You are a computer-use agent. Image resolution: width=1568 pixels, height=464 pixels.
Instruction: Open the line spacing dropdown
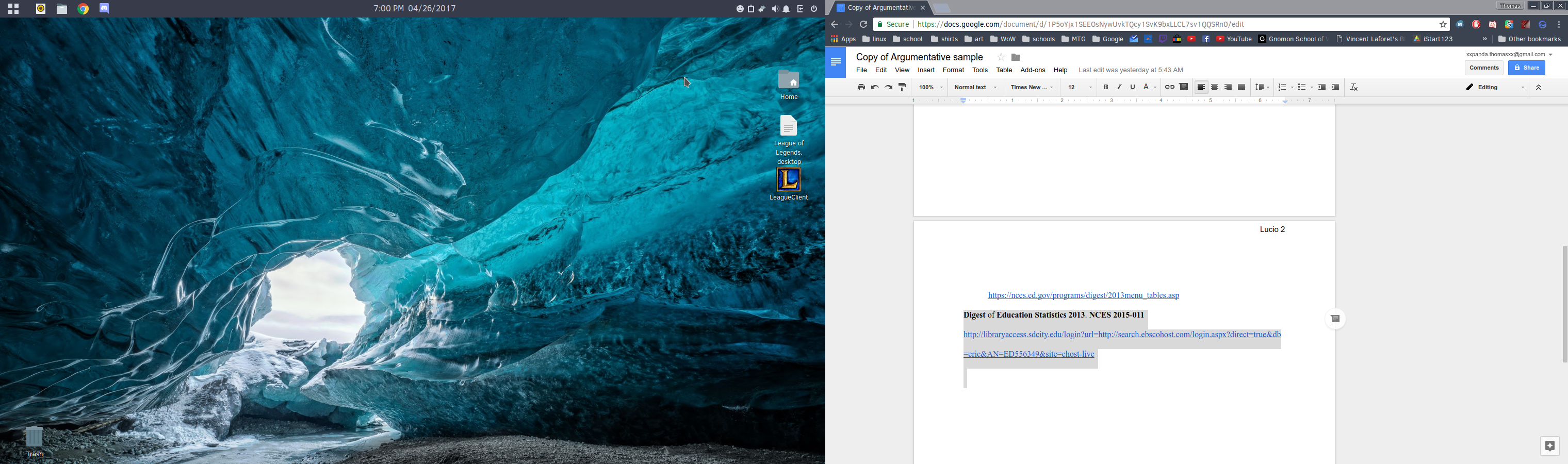pyautogui.click(x=1262, y=87)
